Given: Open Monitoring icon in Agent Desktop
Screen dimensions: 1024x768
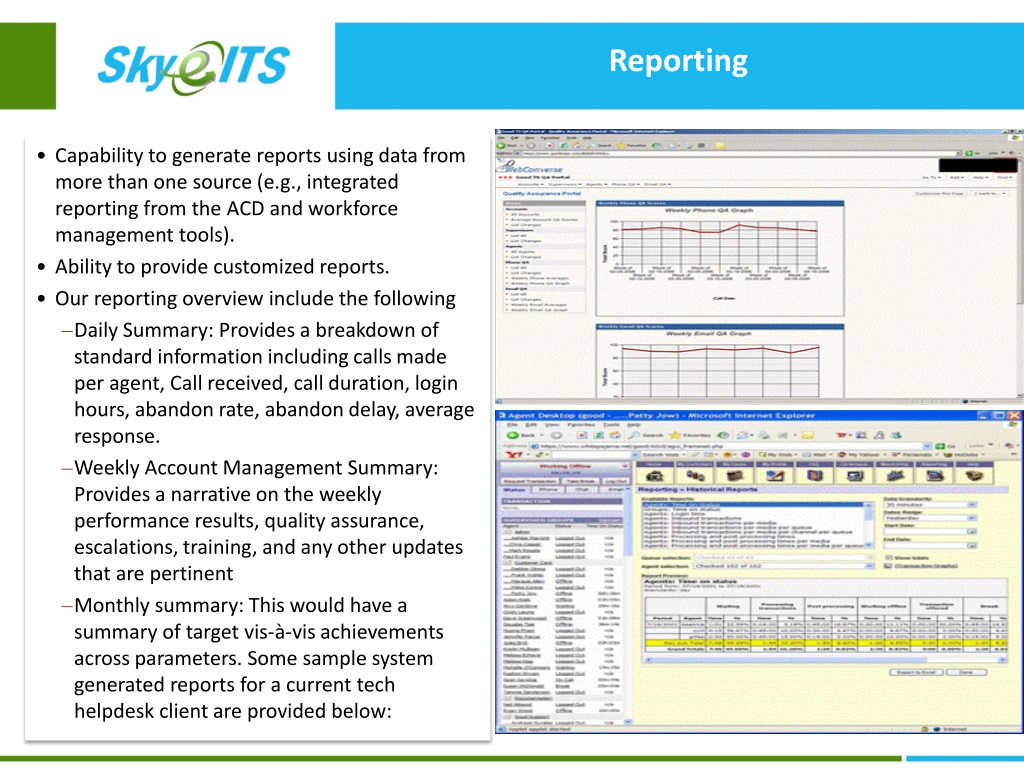Looking at the screenshot, I should [895, 475].
